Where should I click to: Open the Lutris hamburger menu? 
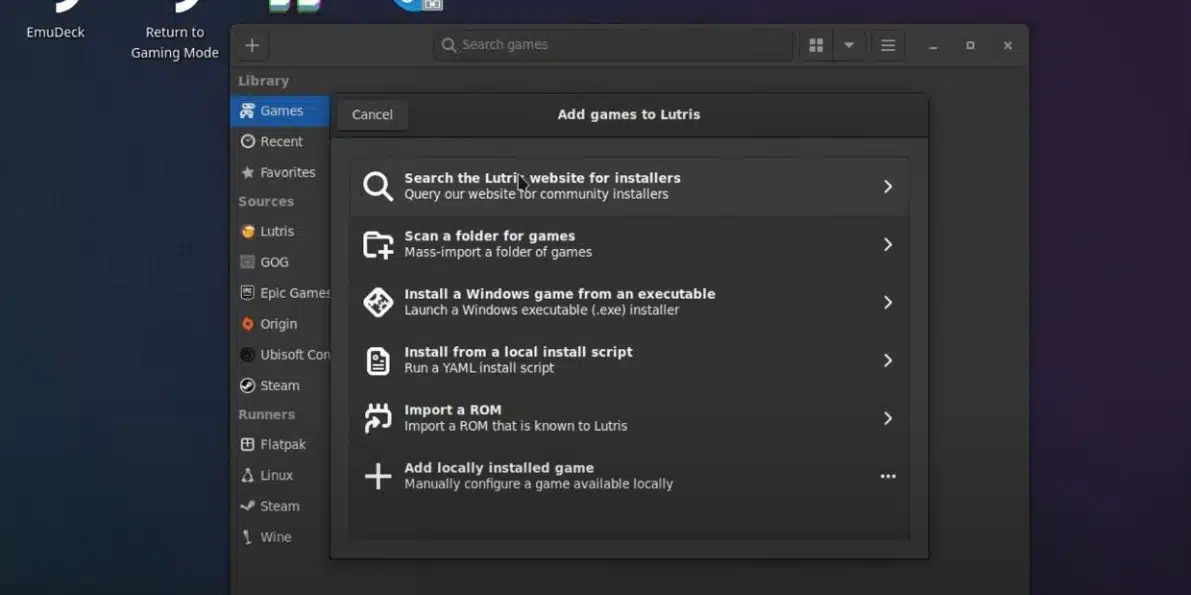[888, 46]
